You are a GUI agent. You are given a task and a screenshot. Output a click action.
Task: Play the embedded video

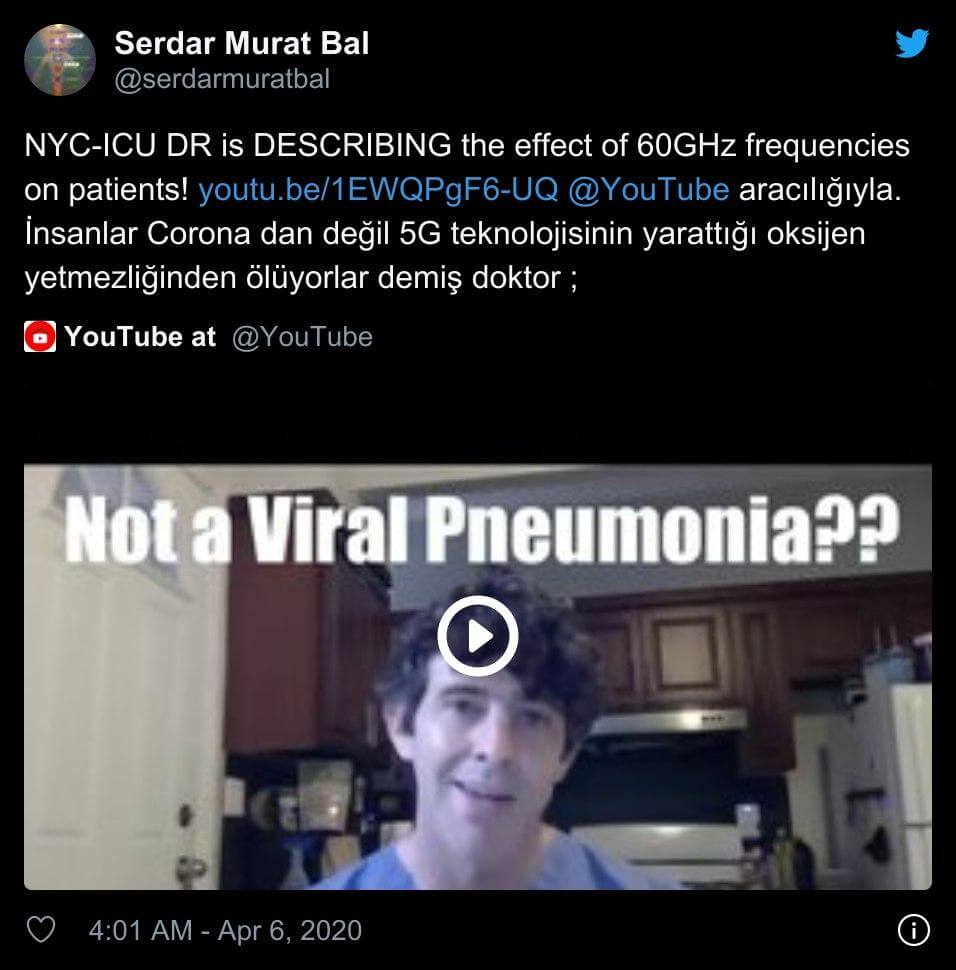478,635
